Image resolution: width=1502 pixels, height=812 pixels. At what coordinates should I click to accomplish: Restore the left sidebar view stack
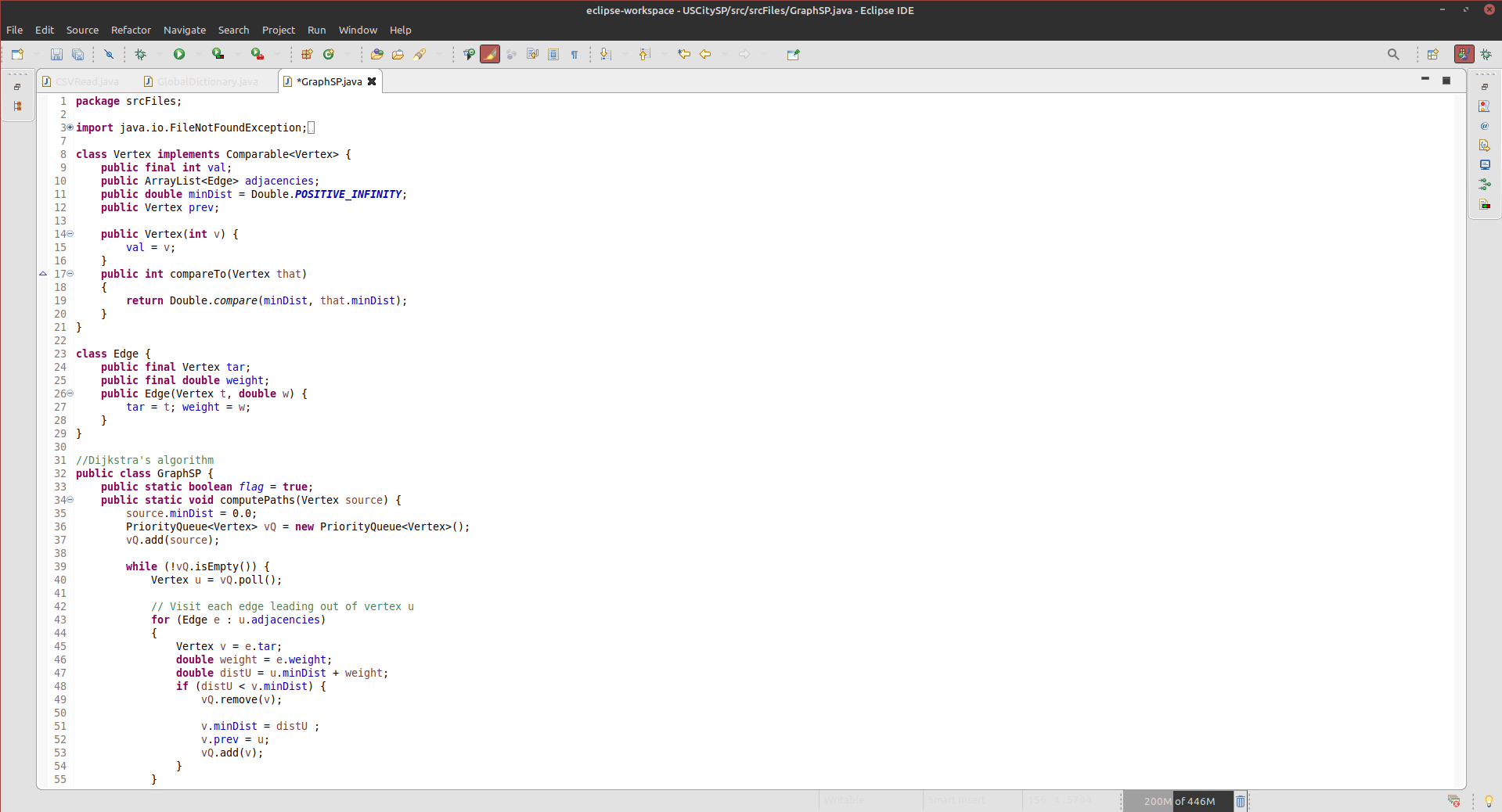coord(17,87)
